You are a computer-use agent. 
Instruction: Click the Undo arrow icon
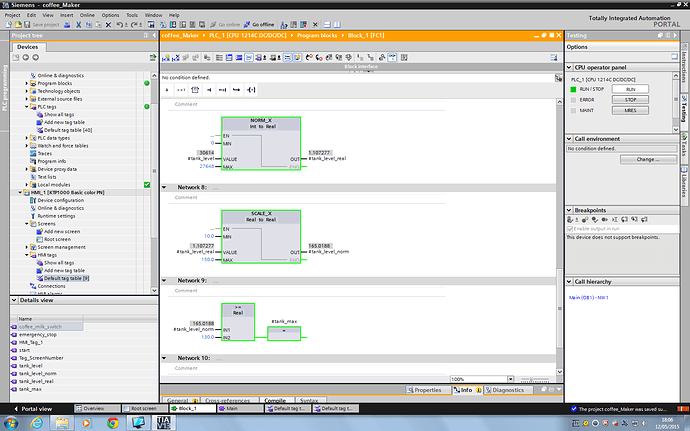119,25
